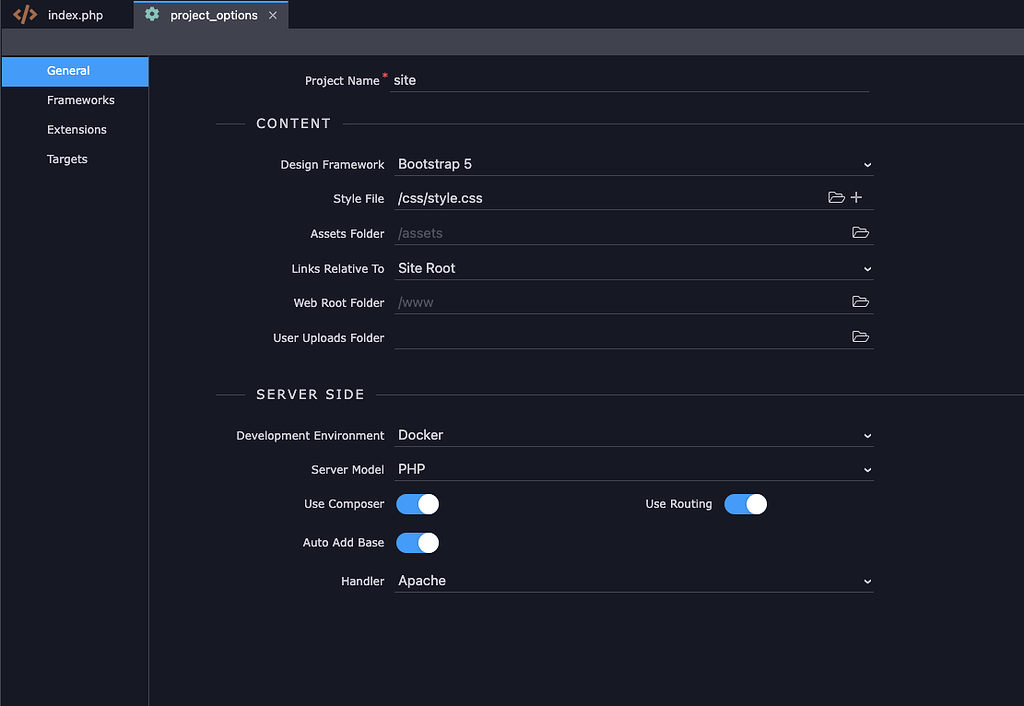Browse for the Assets Folder
The height and width of the screenshot is (706, 1024).
pos(860,232)
